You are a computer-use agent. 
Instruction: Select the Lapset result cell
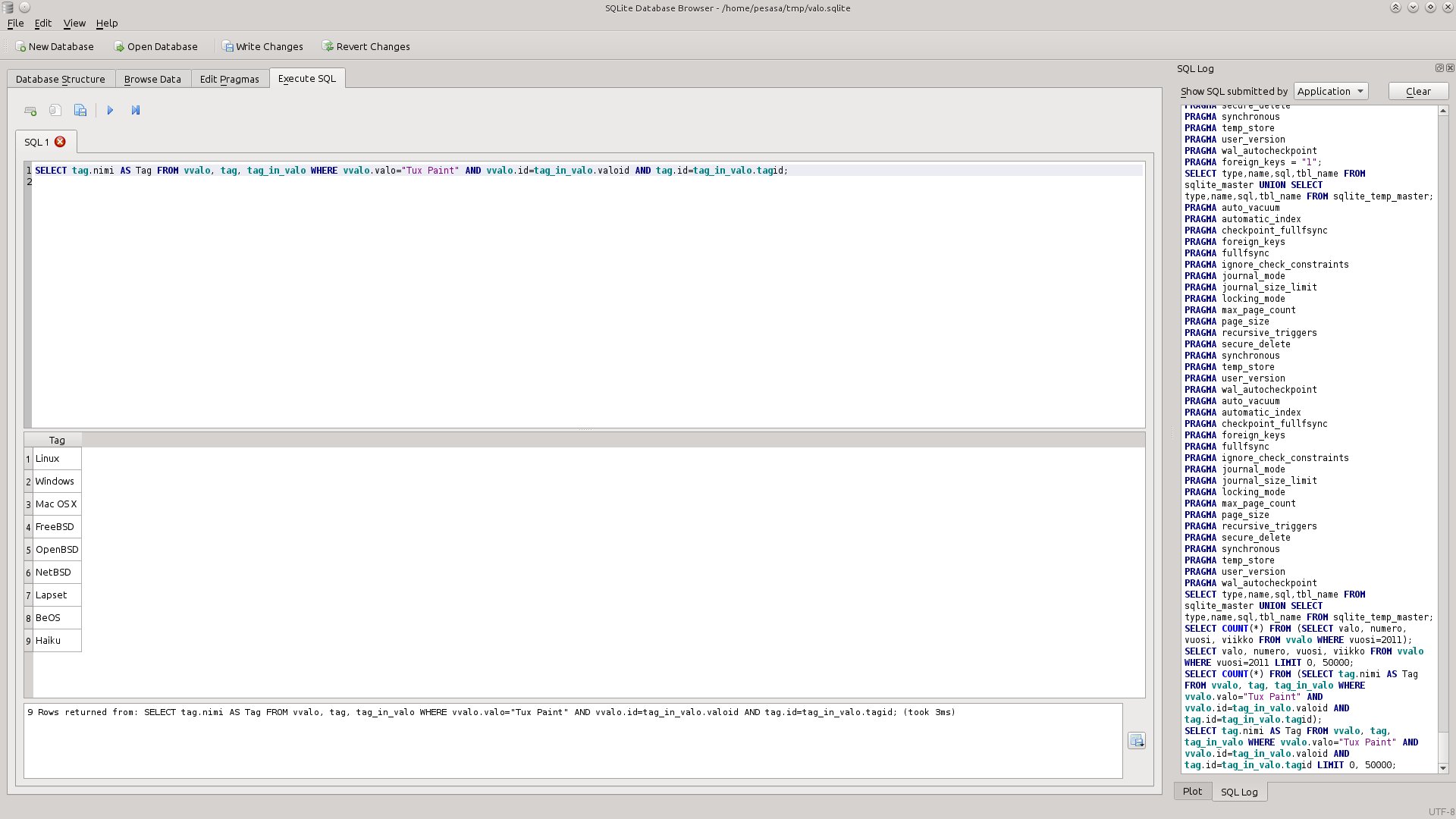[57, 595]
